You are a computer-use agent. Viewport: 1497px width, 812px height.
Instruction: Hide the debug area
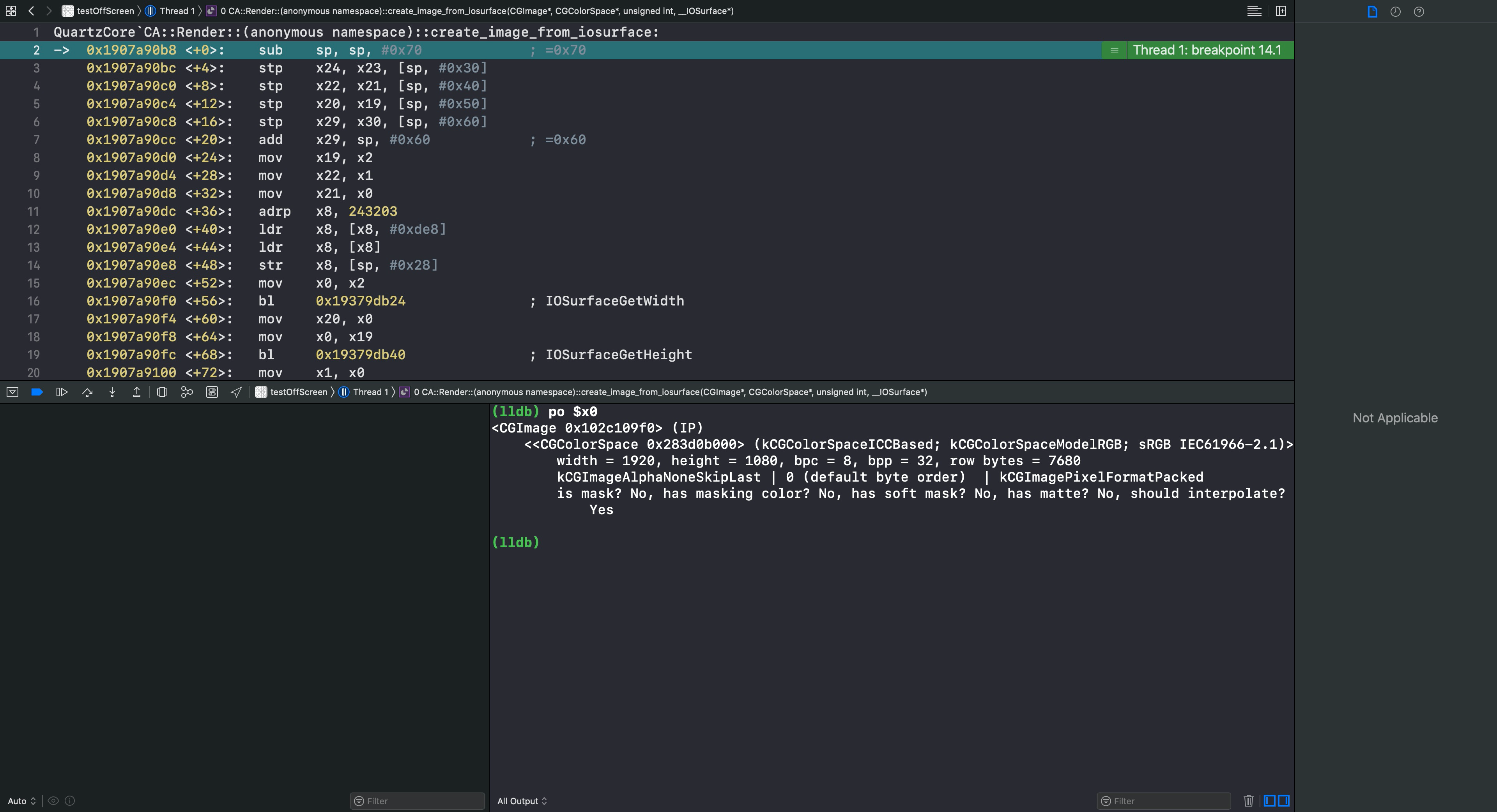[x=12, y=392]
